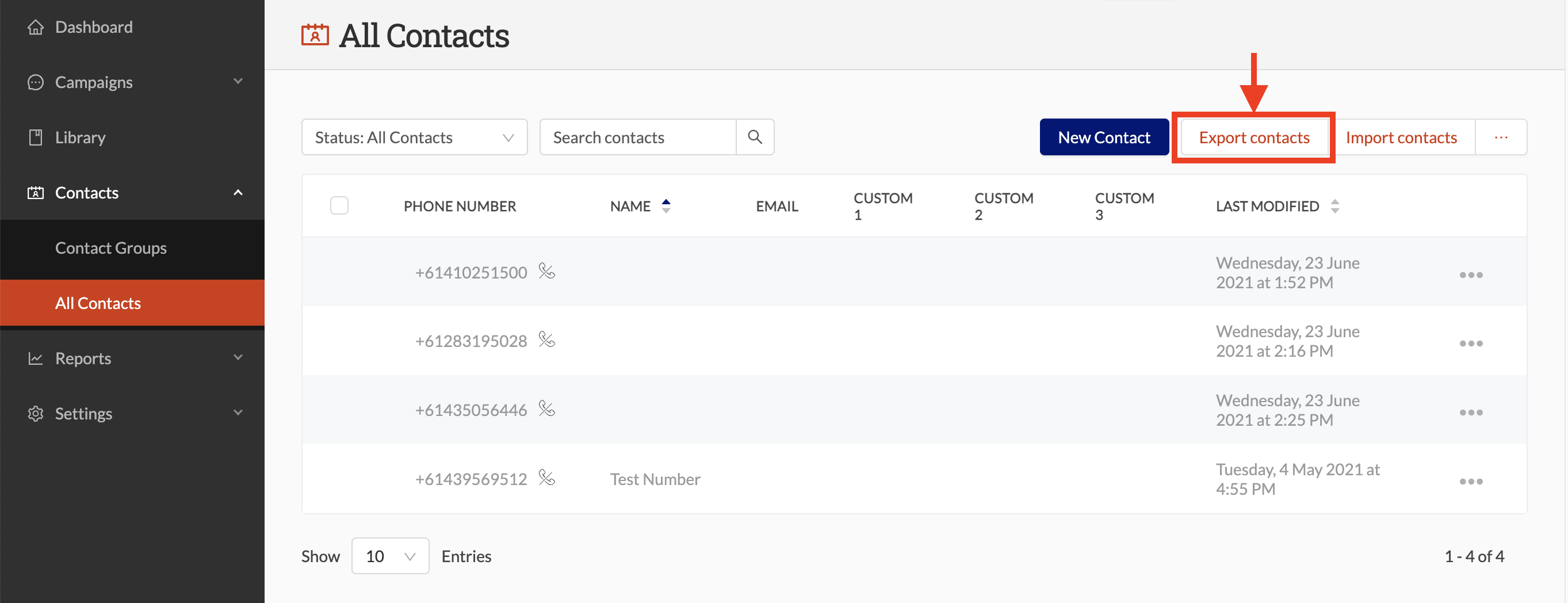Screen dimensions: 1568x603
Task: Click date 'Wednesday, 23 June 2021 at 1:52 PM'
Action: pyautogui.click(x=1287, y=272)
